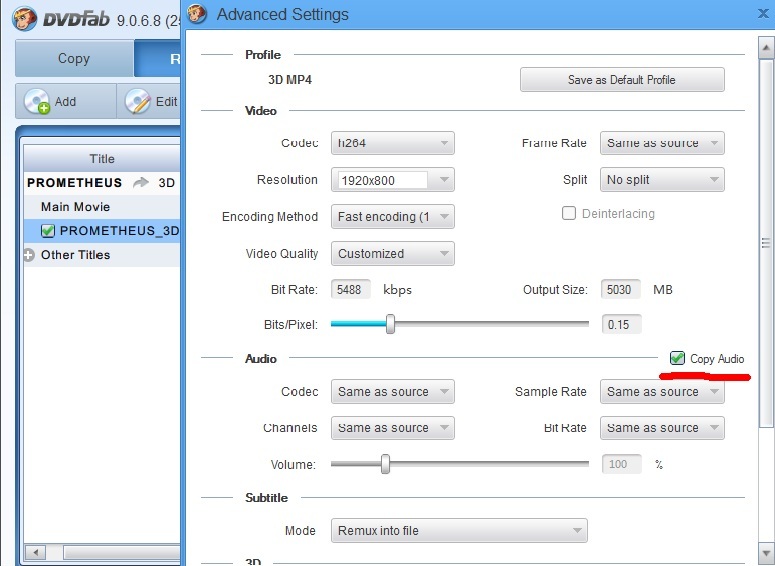The image size is (775, 566).
Task: Open the Resolution 1920x800 dropdown
Action: [392, 180]
